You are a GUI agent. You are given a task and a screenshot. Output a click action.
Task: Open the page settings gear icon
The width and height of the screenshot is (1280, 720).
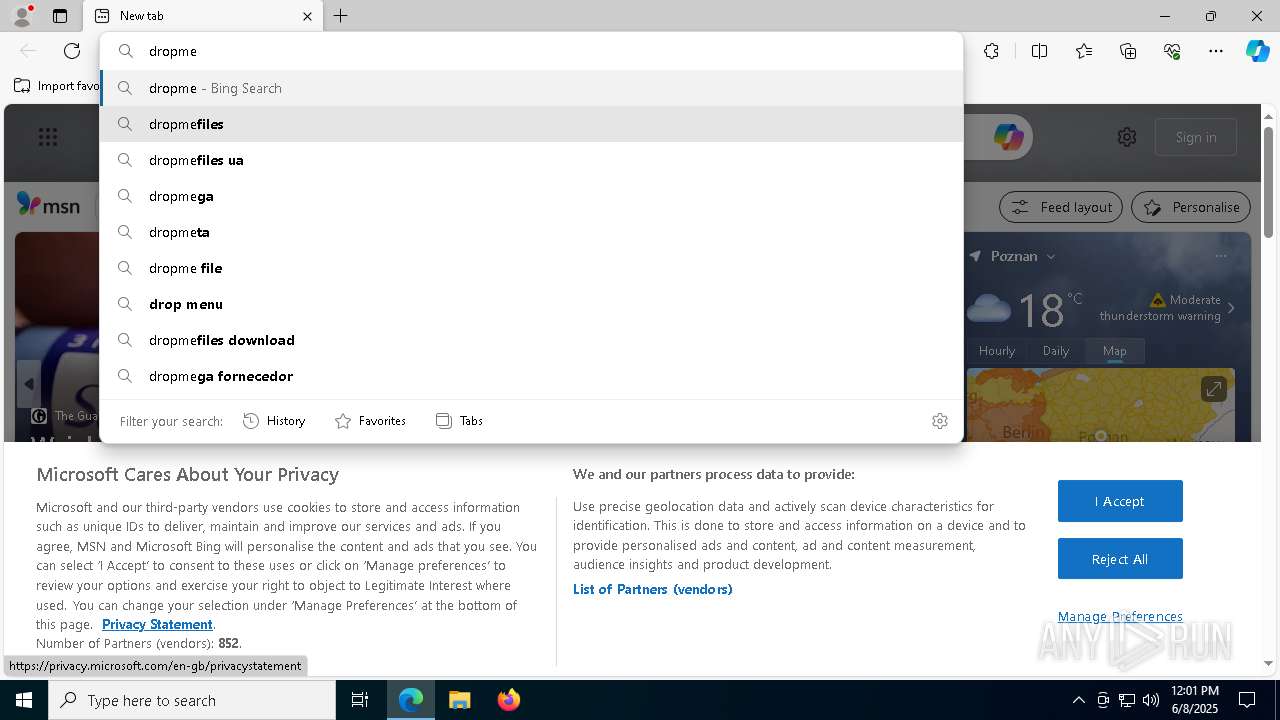click(x=1127, y=137)
